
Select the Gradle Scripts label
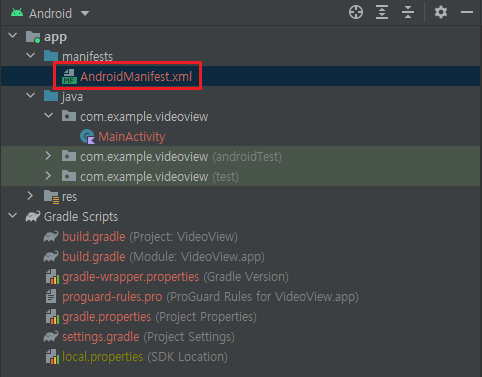pos(81,217)
